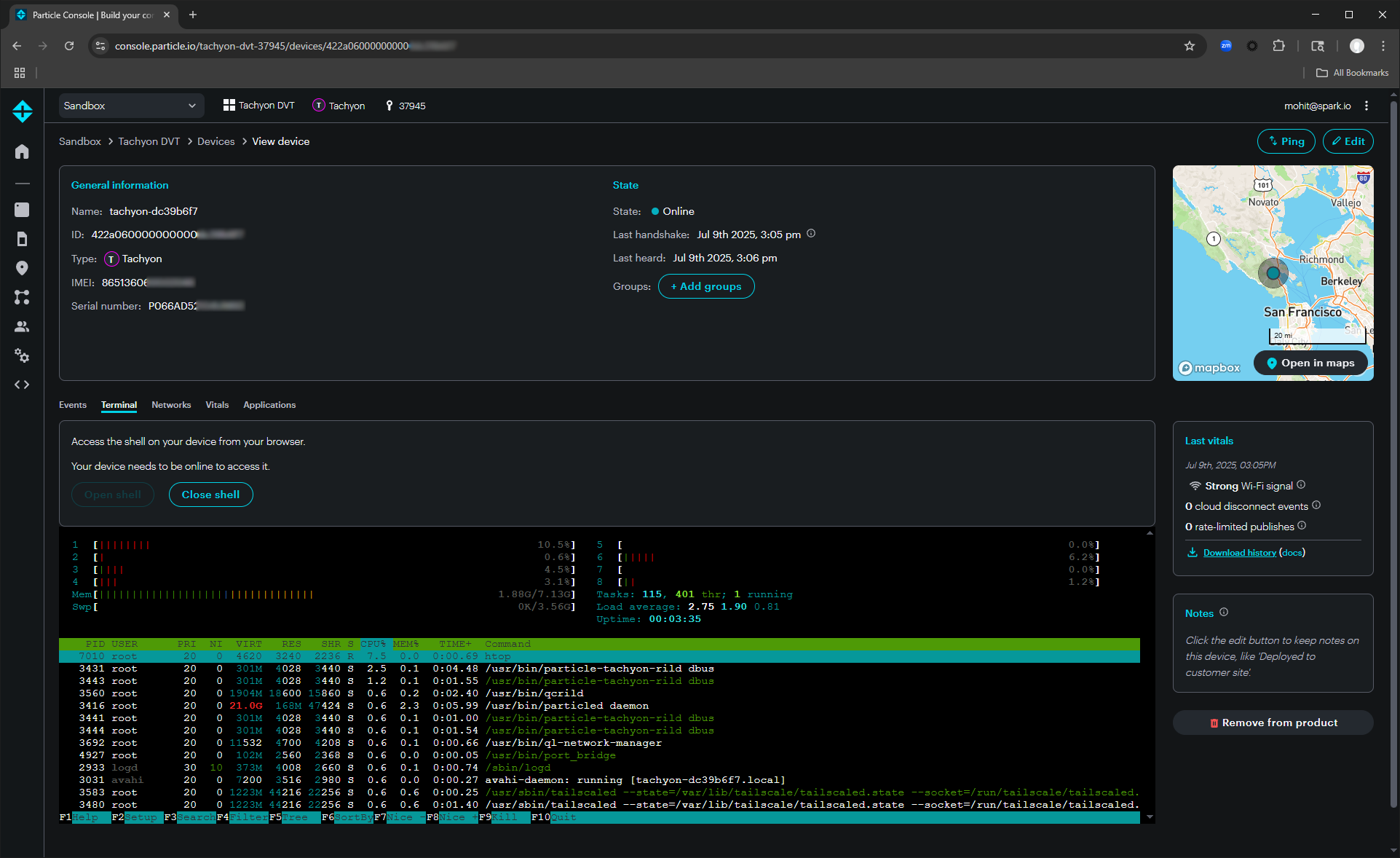This screenshot has height=858, width=1400.
Task: Click the Edit button
Action: tap(1348, 141)
